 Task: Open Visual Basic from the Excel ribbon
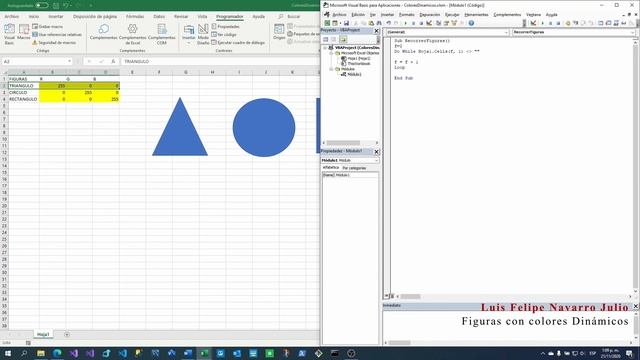(9, 34)
